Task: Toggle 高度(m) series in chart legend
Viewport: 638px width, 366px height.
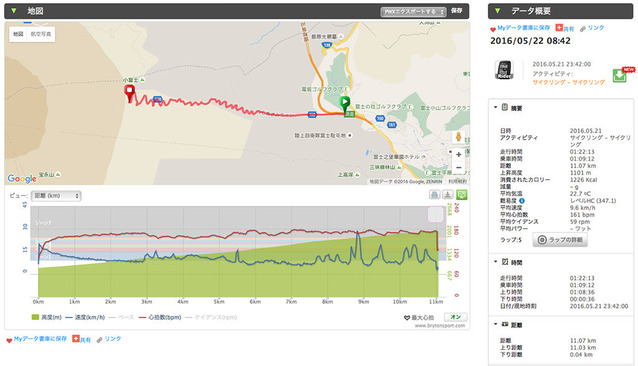Action: click(x=46, y=317)
